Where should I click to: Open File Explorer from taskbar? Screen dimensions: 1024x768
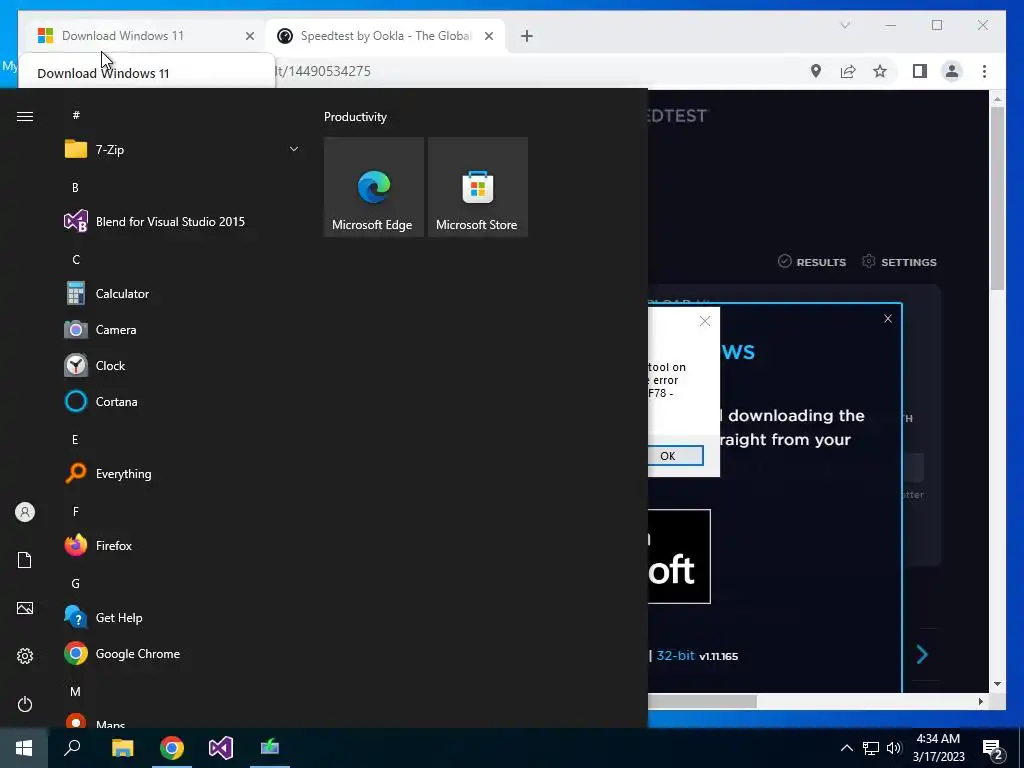[122, 748]
